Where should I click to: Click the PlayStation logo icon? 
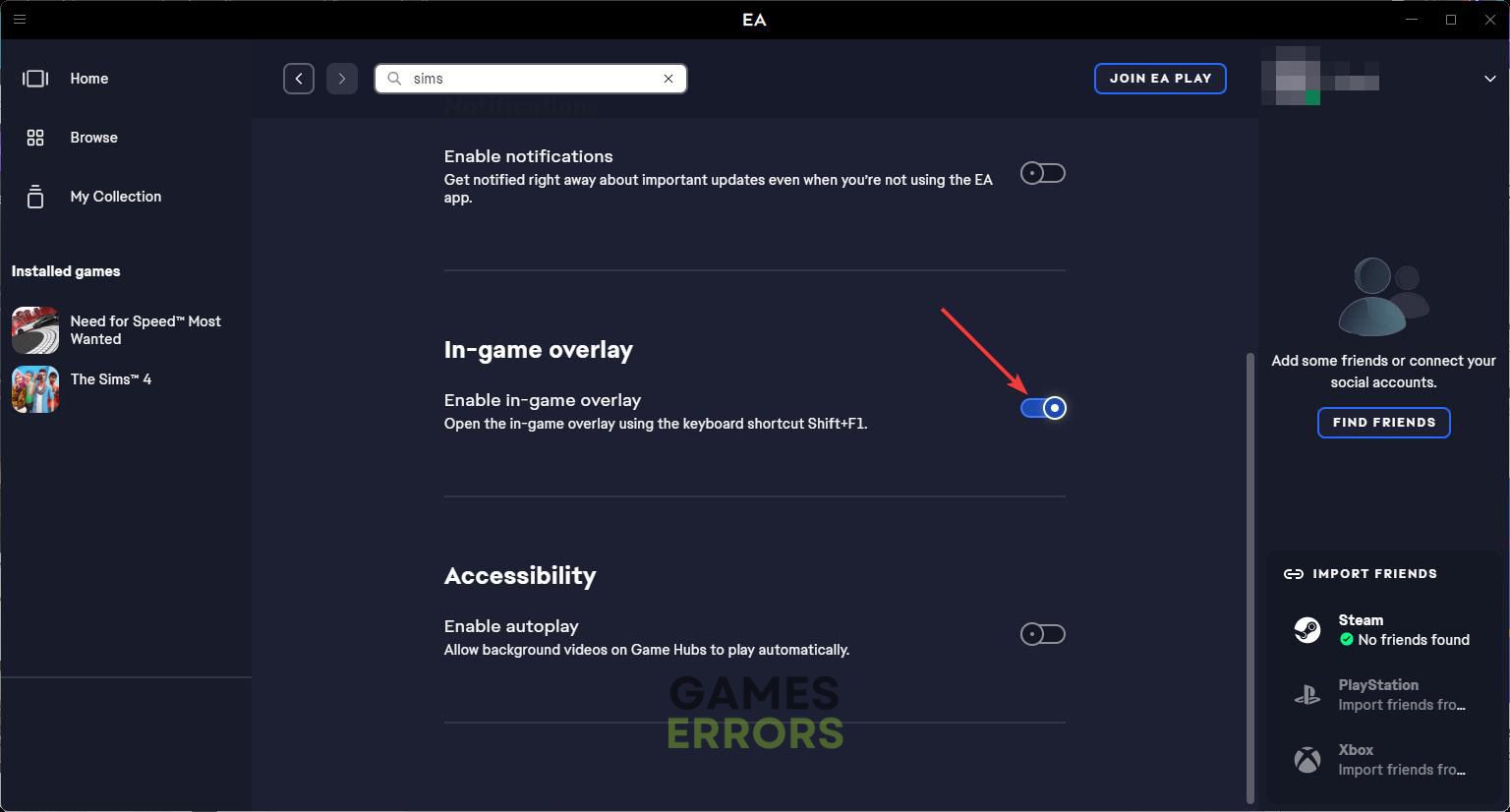pos(1307,695)
